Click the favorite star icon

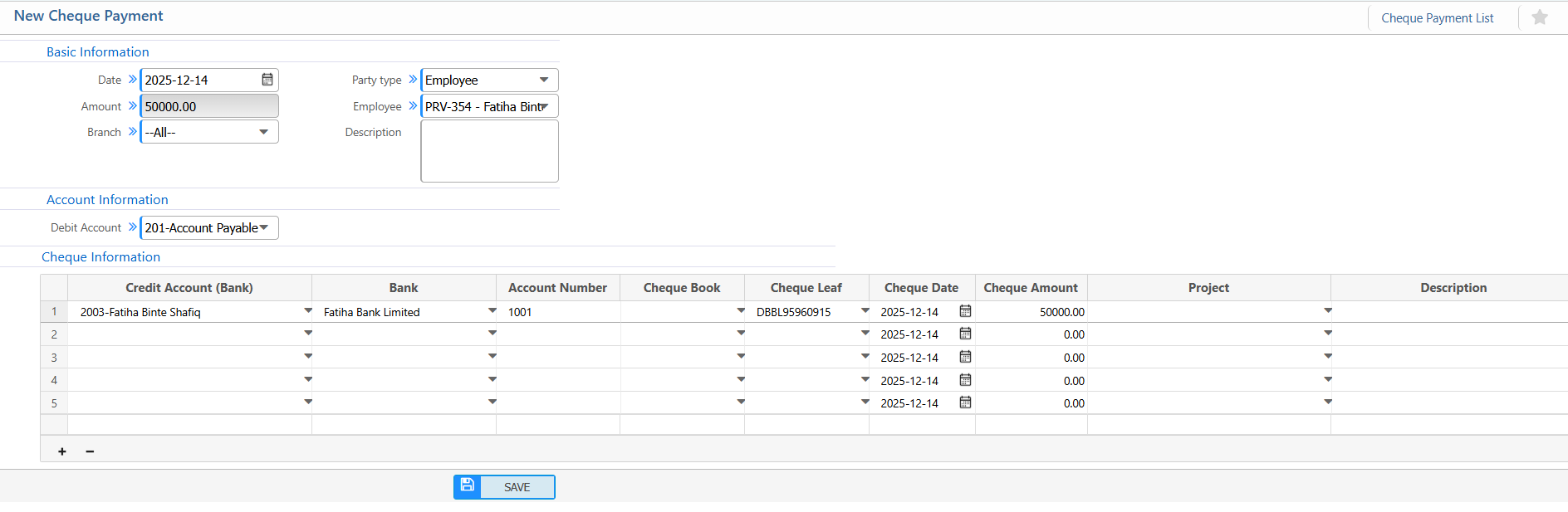coord(1539,17)
